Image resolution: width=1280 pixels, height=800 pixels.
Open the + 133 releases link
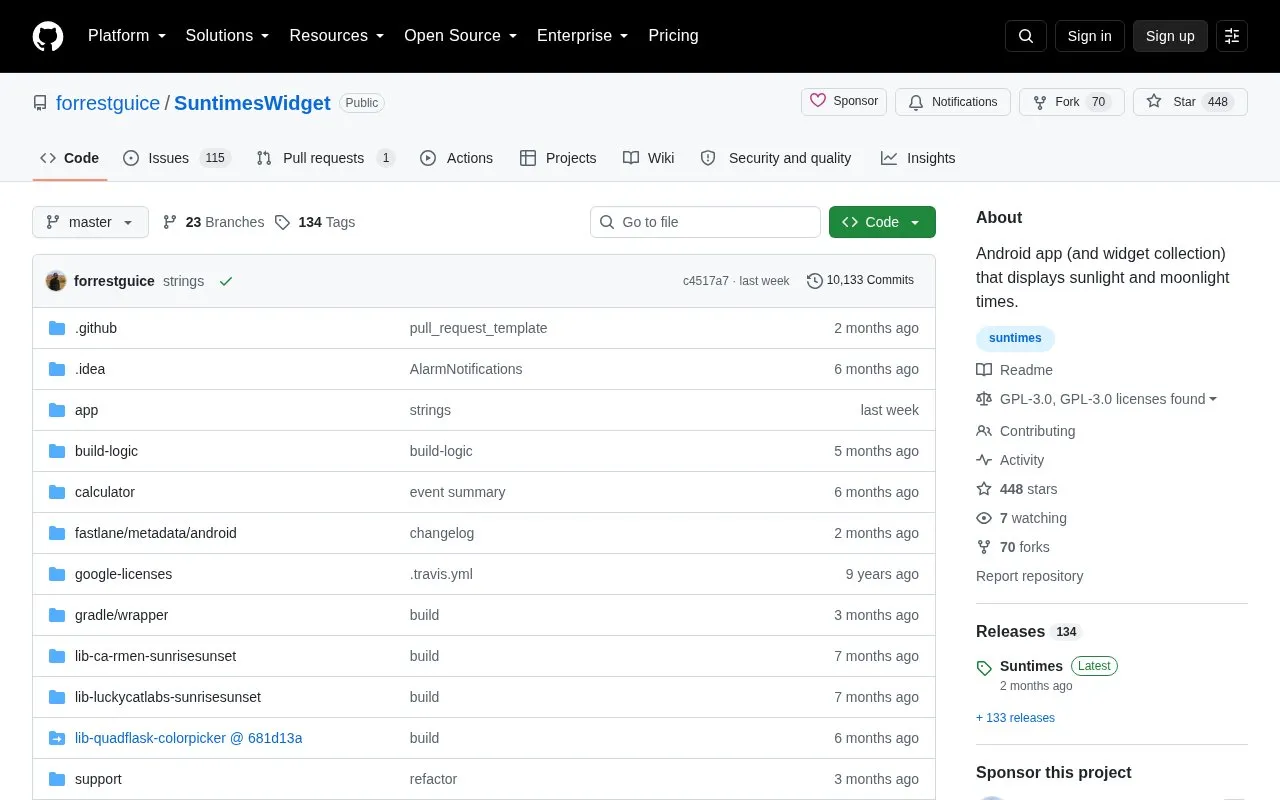click(x=1015, y=718)
